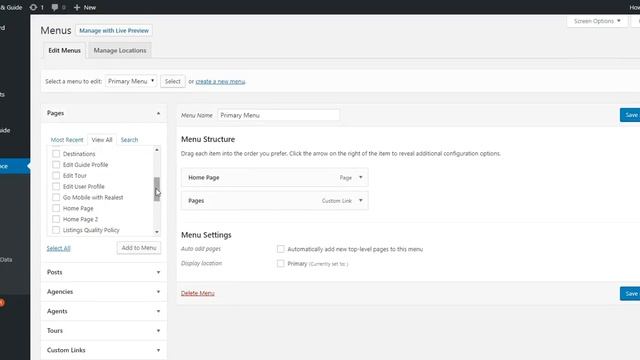
Task: Switch to Edit Menus tab
Action: coord(64,51)
